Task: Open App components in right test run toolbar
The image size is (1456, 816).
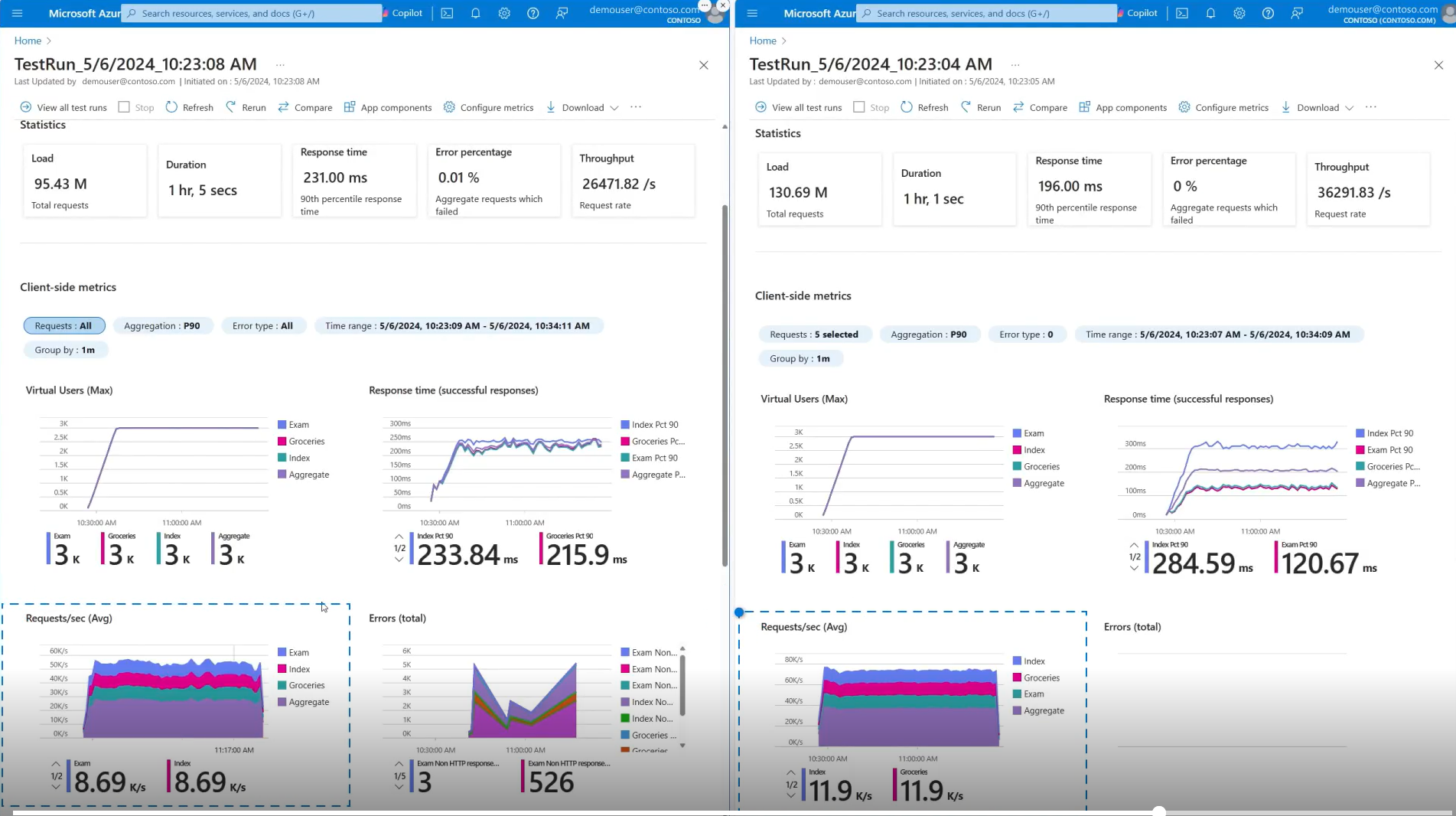Action: 1122,107
